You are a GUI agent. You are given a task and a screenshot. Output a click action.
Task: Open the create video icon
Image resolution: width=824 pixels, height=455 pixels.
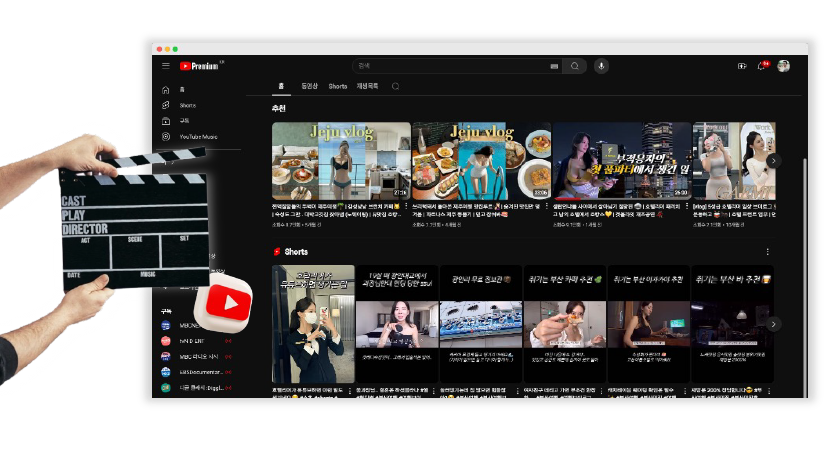742,66
